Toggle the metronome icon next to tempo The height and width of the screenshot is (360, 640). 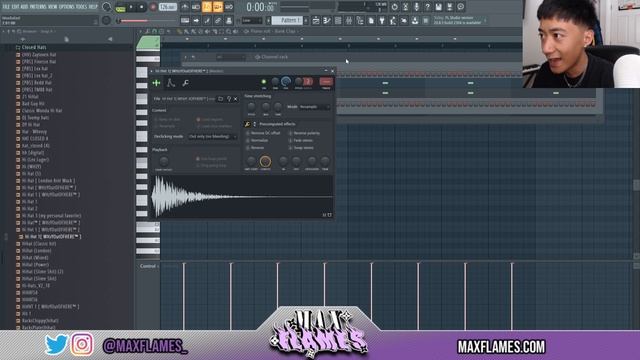click(x=184, y=7)
